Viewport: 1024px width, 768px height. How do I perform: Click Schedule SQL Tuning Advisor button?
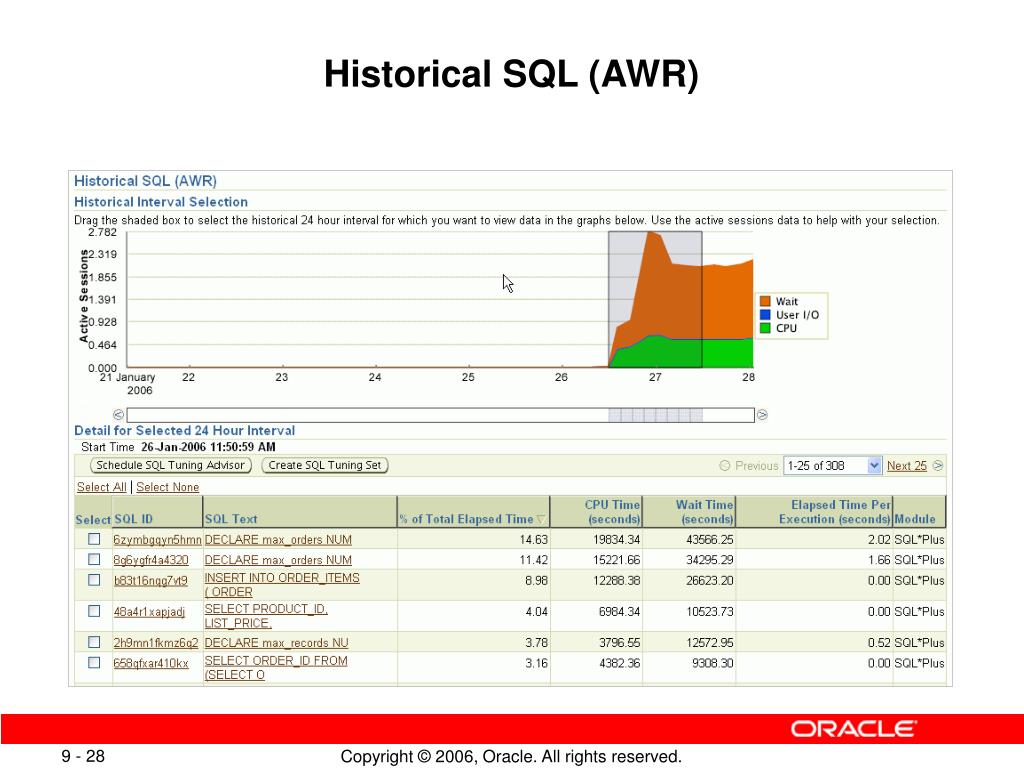170,465
